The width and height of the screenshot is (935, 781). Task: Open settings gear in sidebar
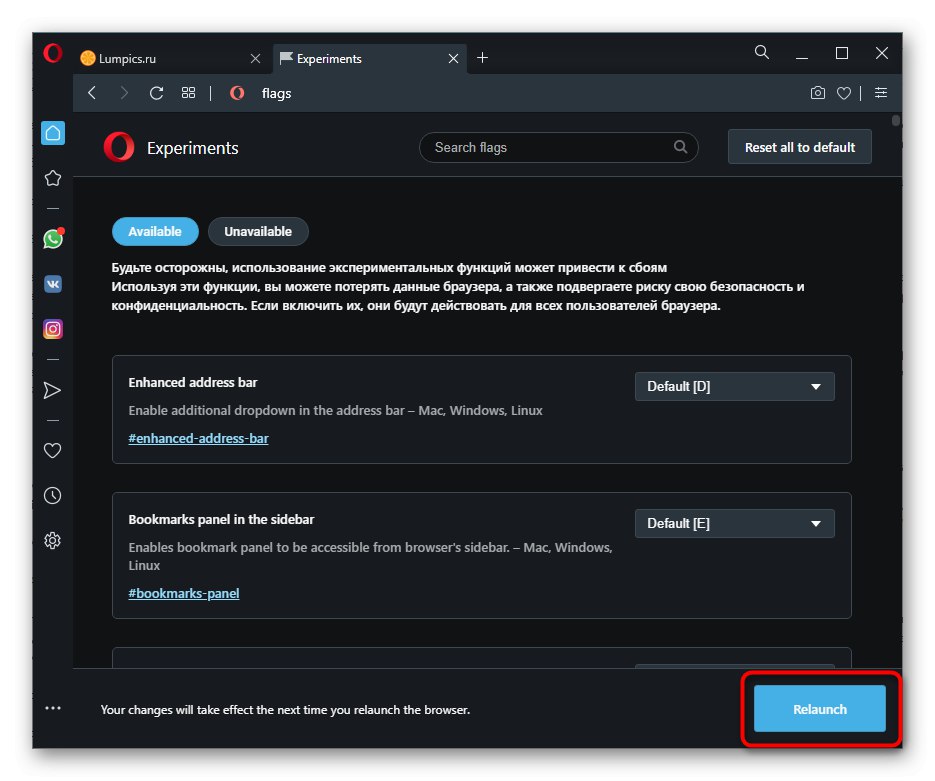53,541
